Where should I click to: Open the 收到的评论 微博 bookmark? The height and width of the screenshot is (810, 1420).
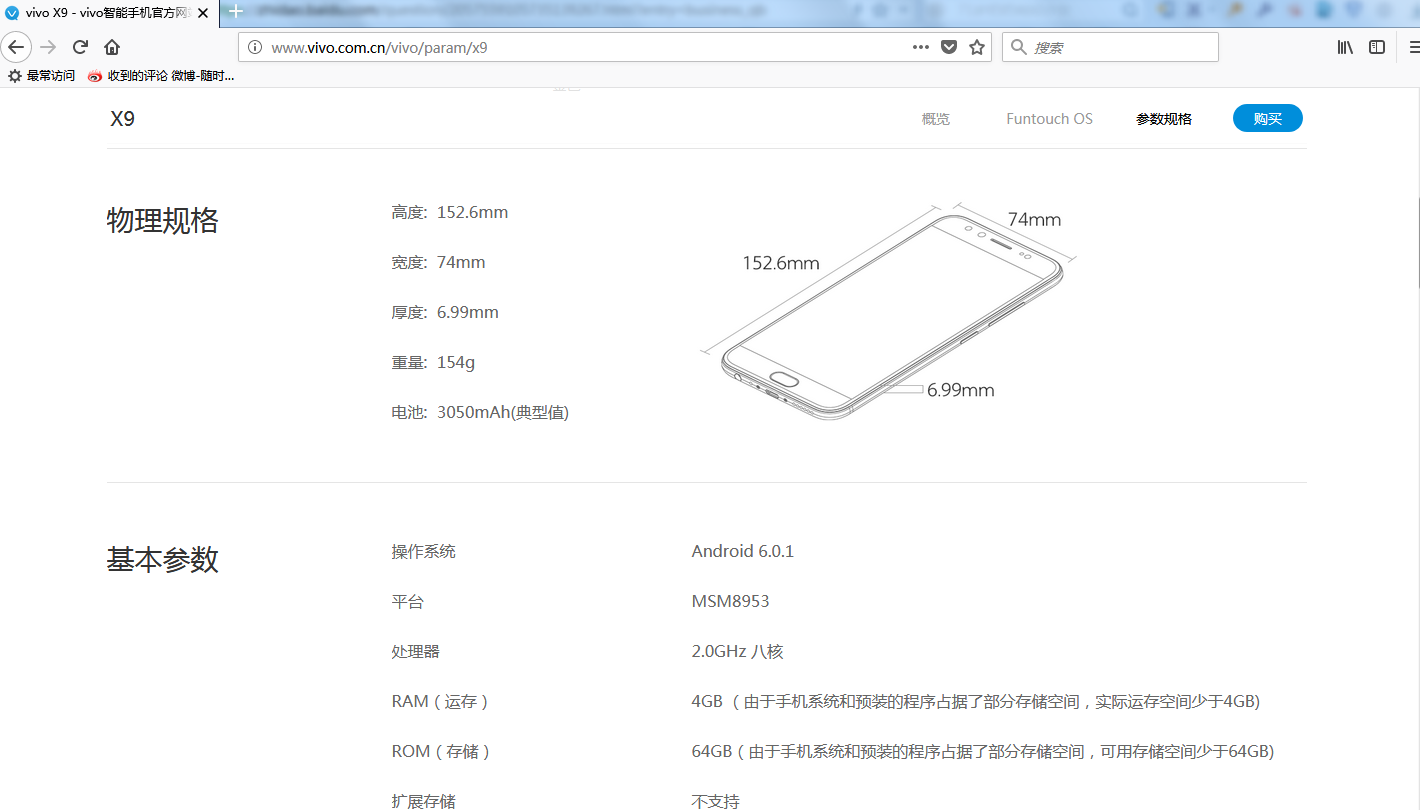(x=161, y=76)
